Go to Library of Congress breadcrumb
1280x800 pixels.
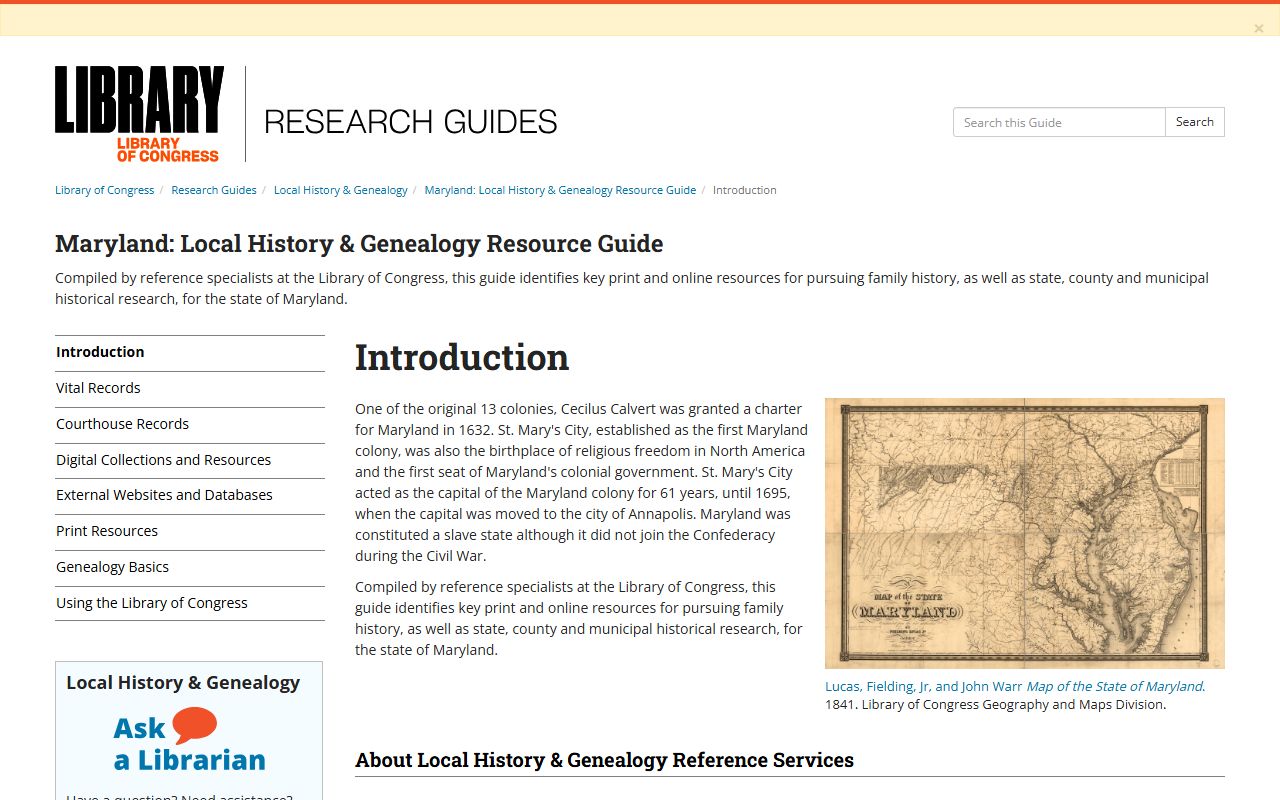[105, 190]
